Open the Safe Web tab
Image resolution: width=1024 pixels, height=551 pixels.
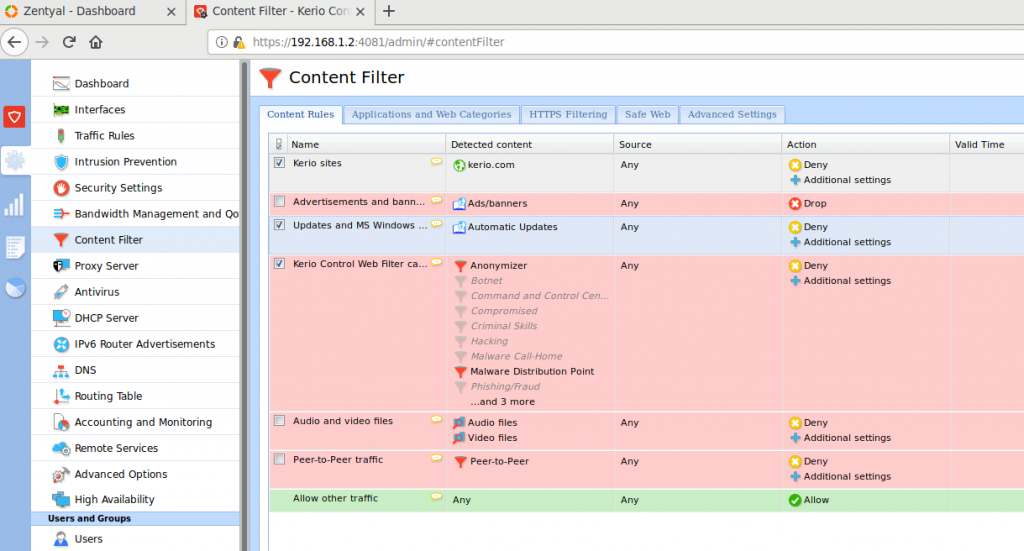(x=647, y=114)
